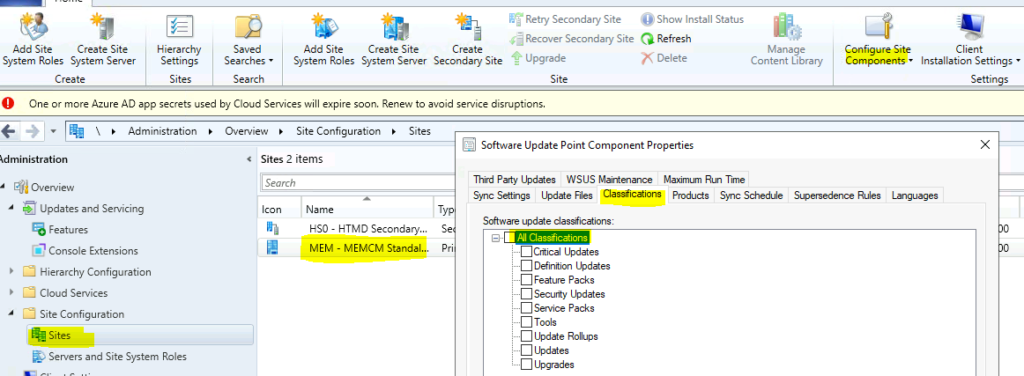Collapse Site Configuration folder
This screenshot has height=376, width=1024.
12,314
